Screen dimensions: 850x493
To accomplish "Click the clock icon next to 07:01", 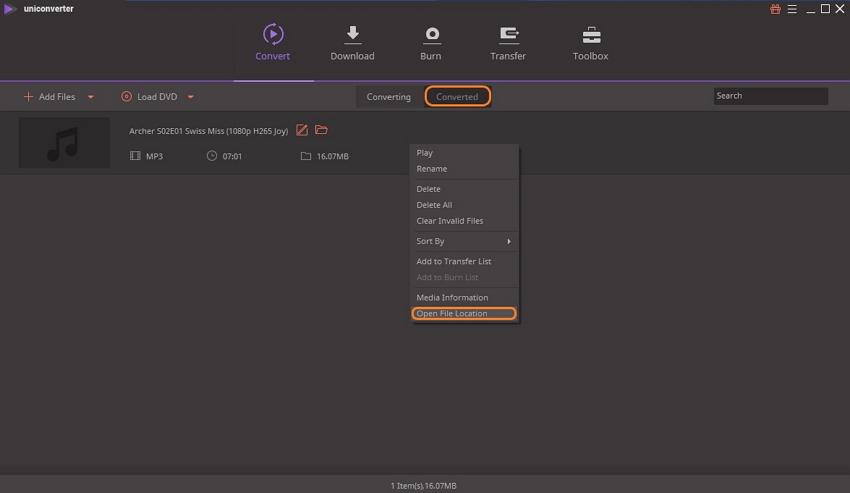I will click(212, 156).
